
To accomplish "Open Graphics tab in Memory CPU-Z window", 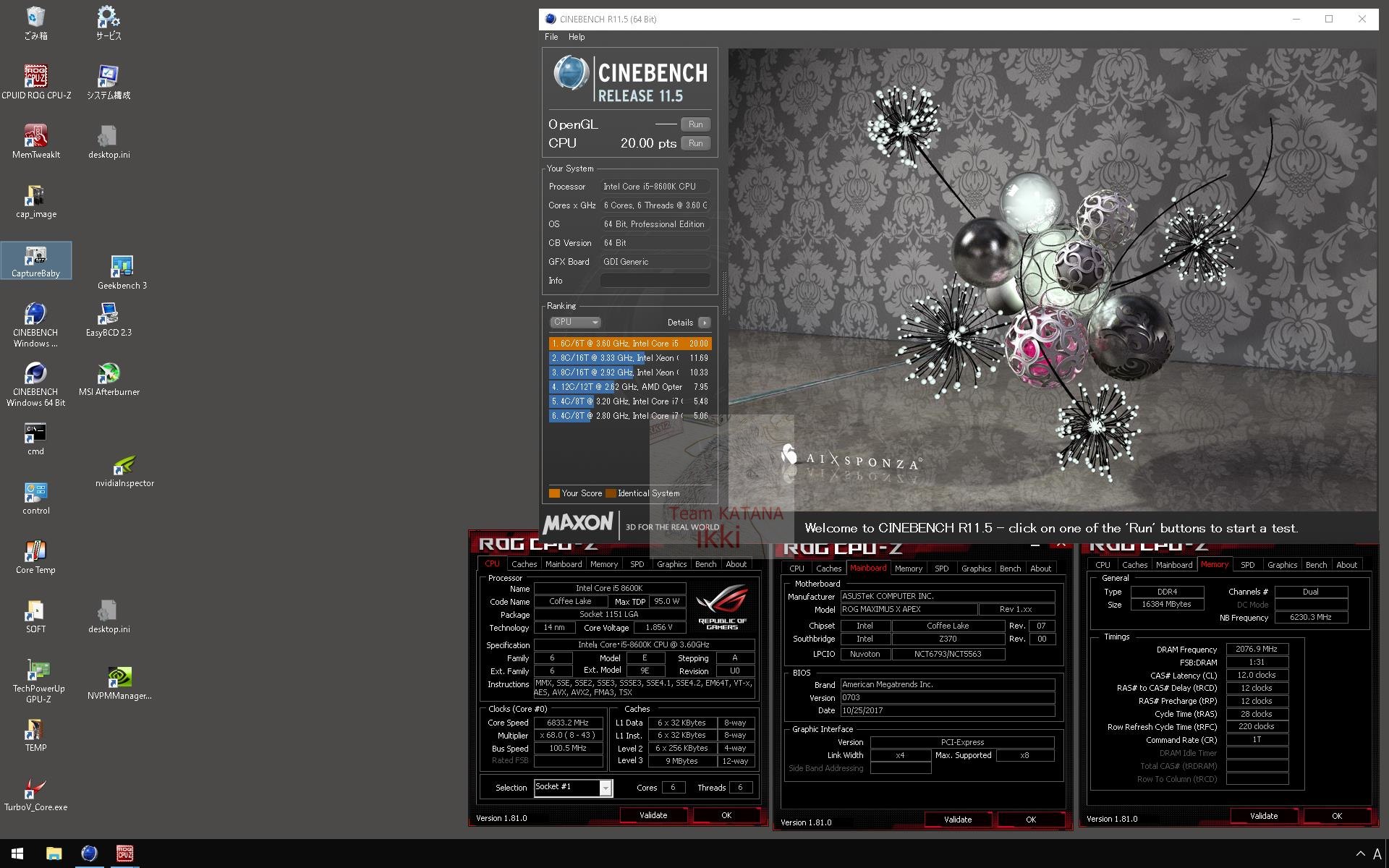I will [1282, 565].
